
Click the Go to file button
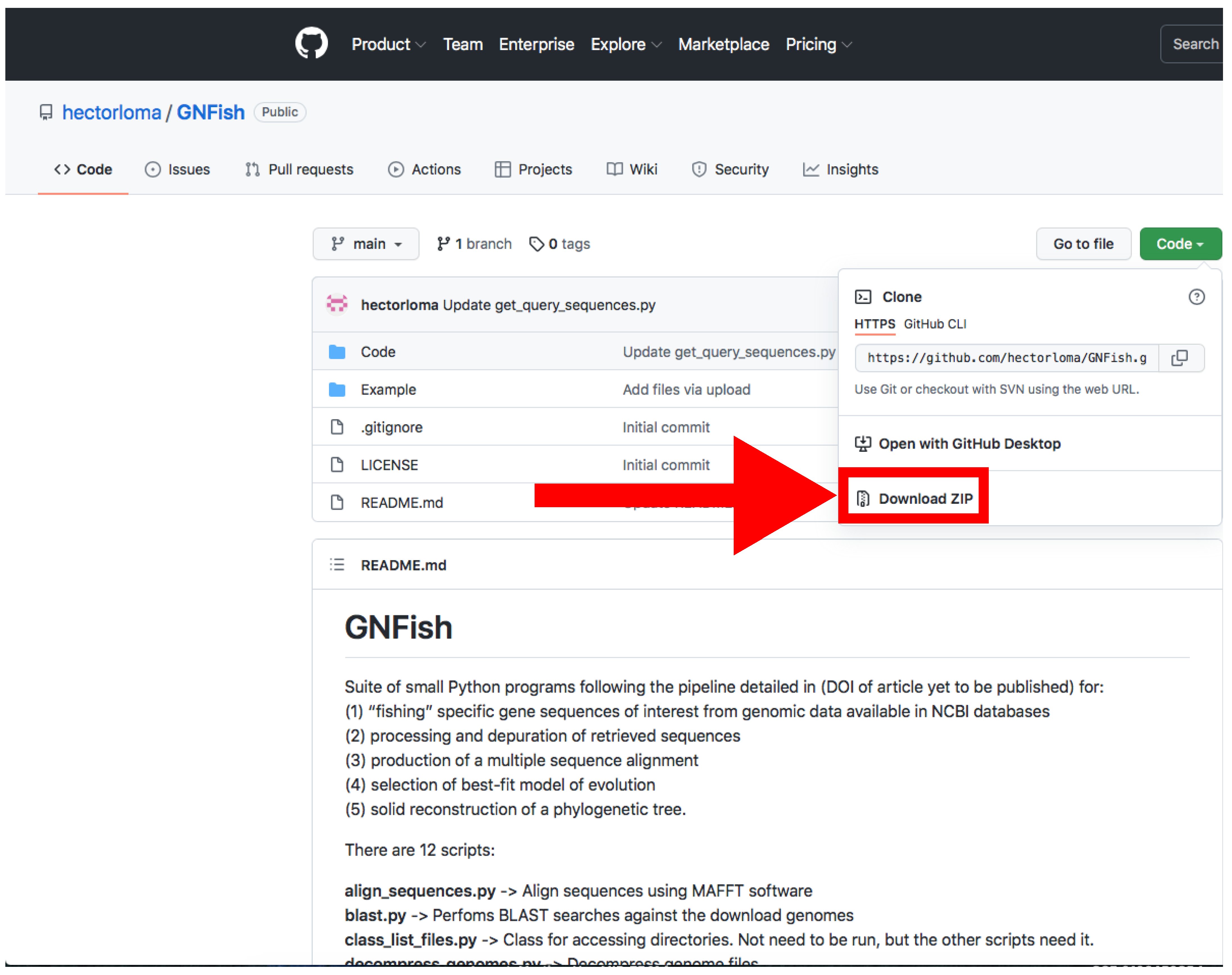(x=1082, y=244)
